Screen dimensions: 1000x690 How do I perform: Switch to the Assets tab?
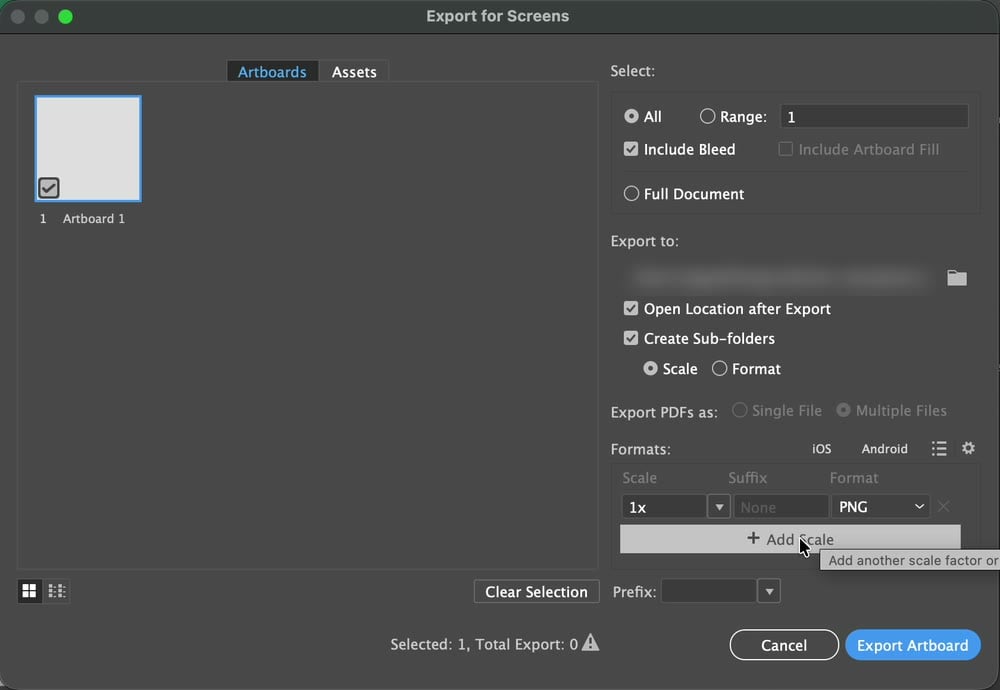click(354, 71)
